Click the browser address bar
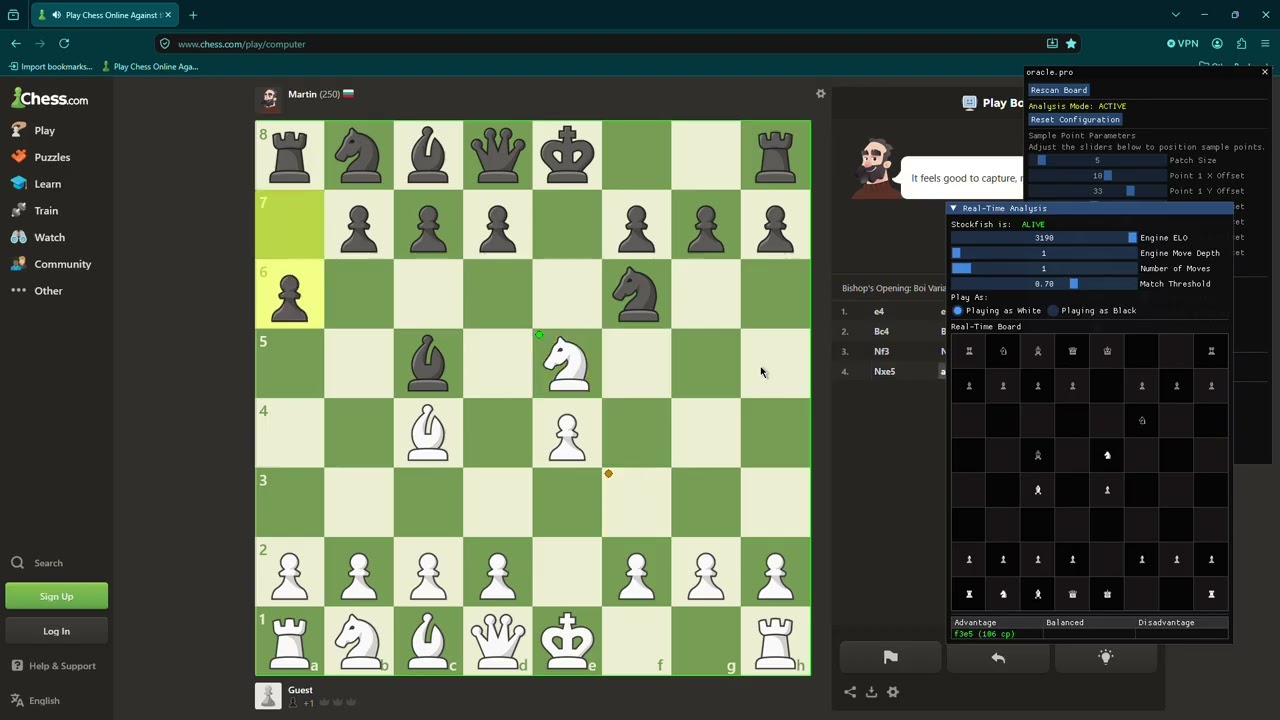The image size is (1280, 720). [x=600, y=44]
